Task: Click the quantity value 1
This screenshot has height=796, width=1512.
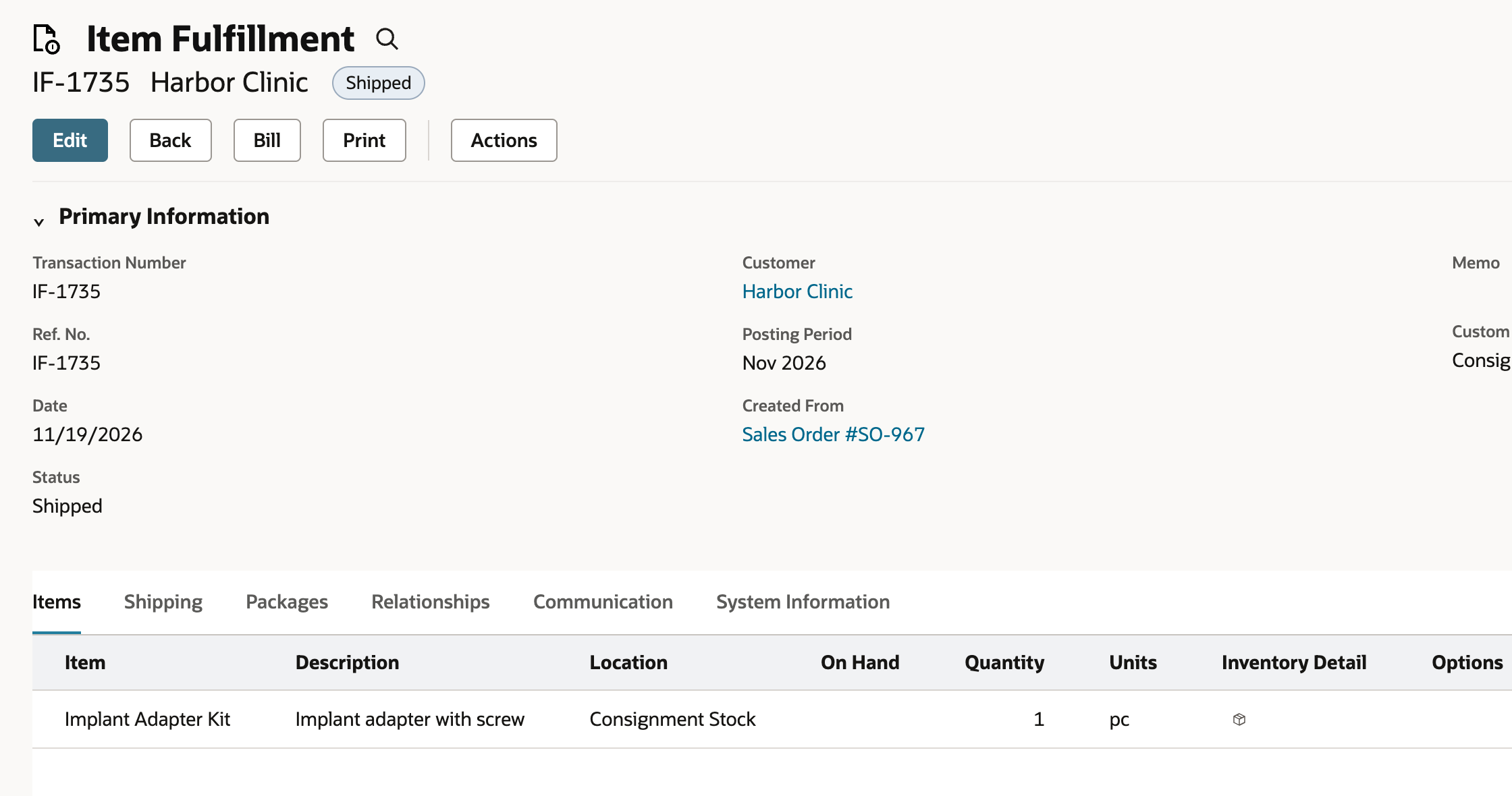Action: pyautogui.click(x=1039, y=719)
